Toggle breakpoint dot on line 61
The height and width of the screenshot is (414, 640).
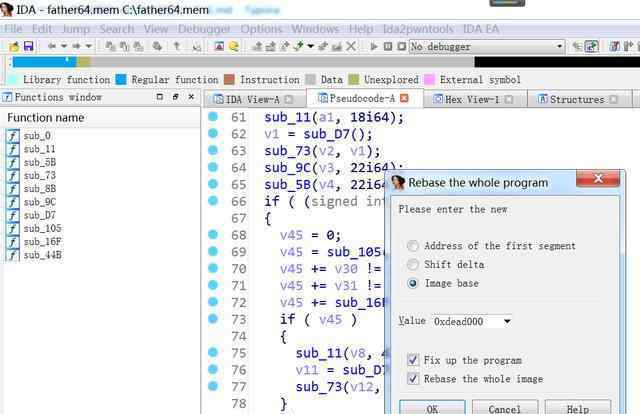point(212,117)
